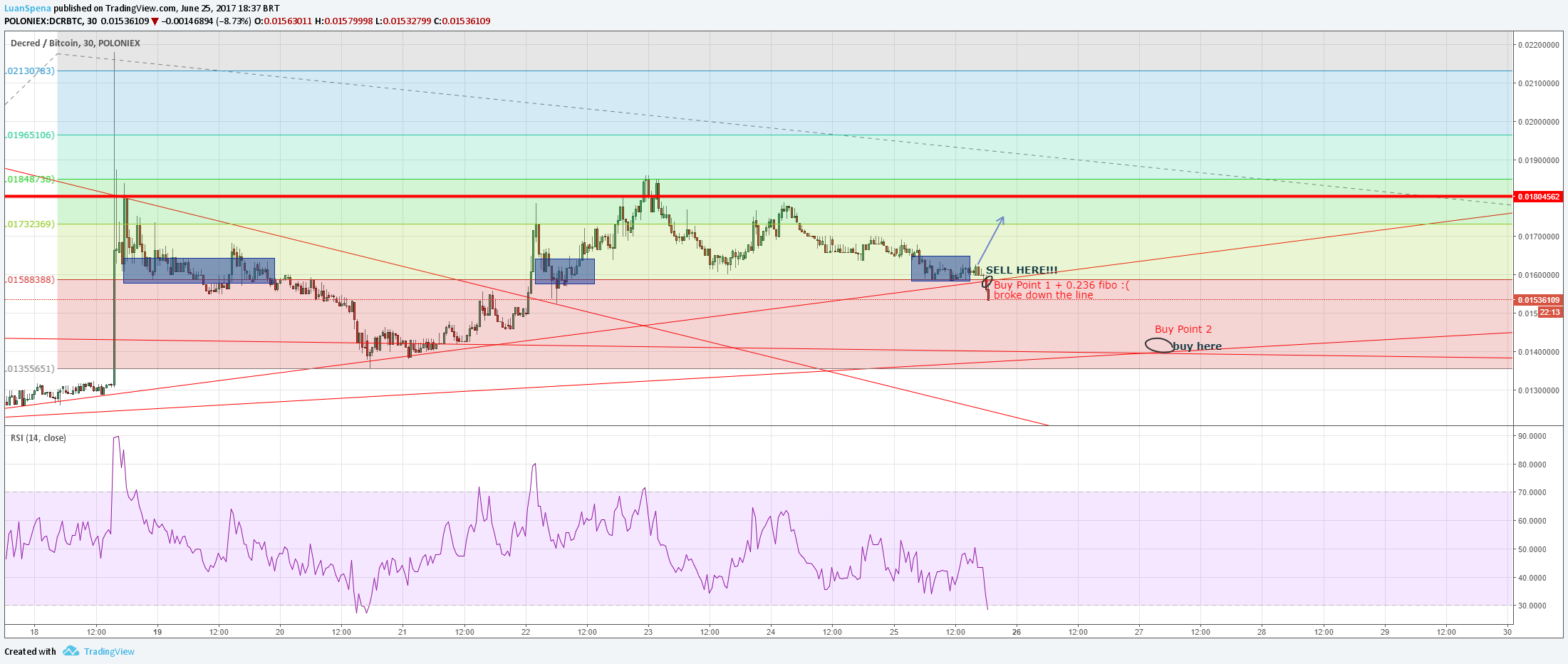Click the 70.0000 RSI axis value
Viewport: 1568px width, 664px height.
[x=1532, y=492]
